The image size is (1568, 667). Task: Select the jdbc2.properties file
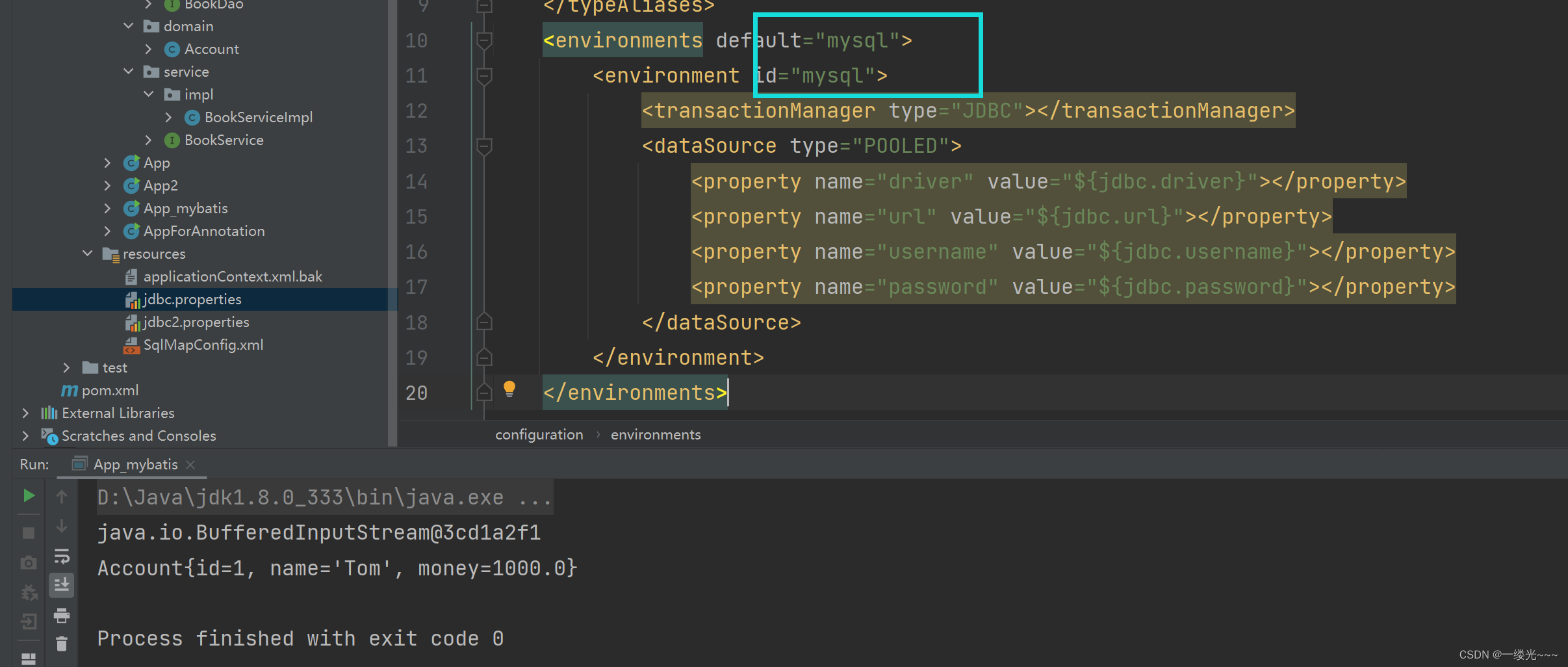point(196,322)
